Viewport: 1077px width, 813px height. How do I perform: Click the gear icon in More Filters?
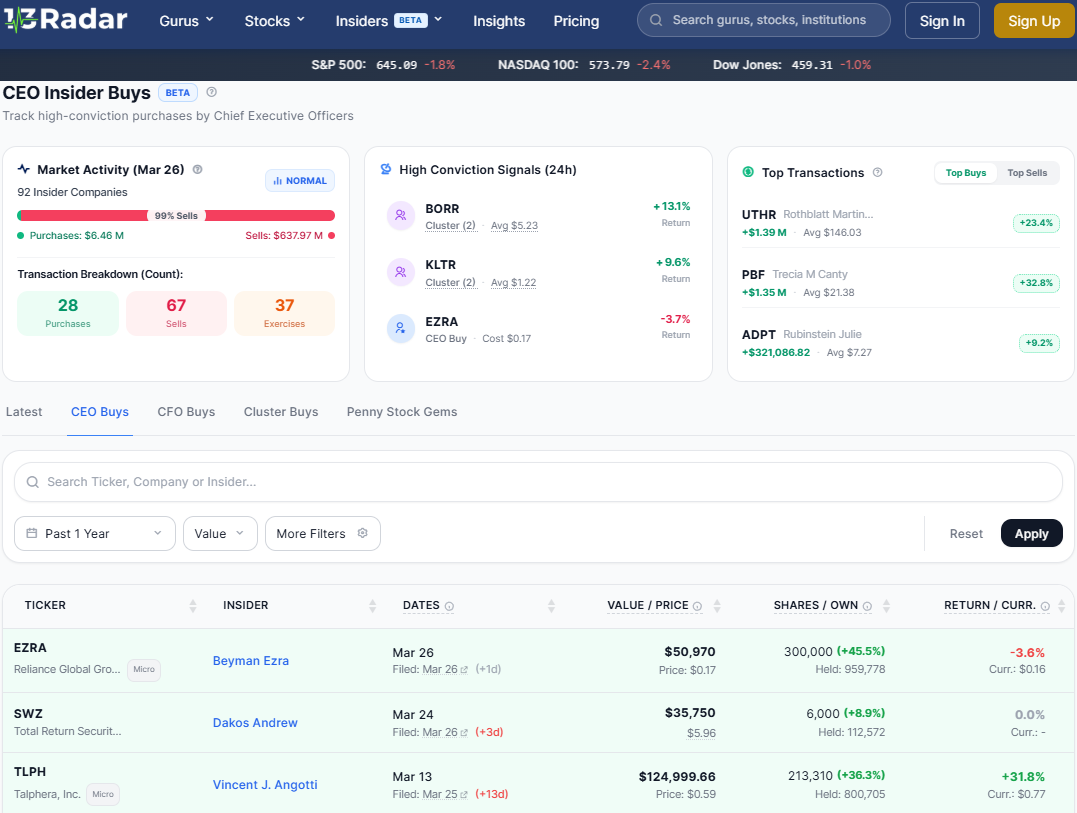tap(363, 533)
